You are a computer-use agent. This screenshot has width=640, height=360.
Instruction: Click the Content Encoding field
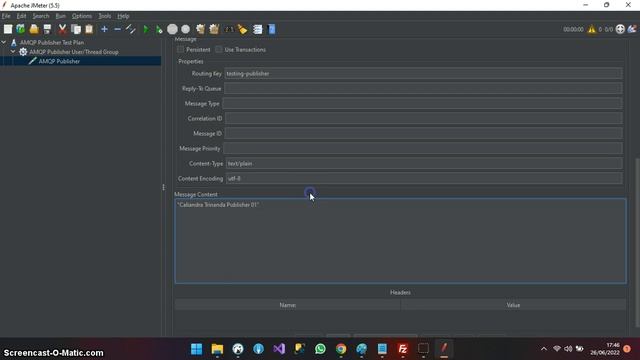coord(424,178)
